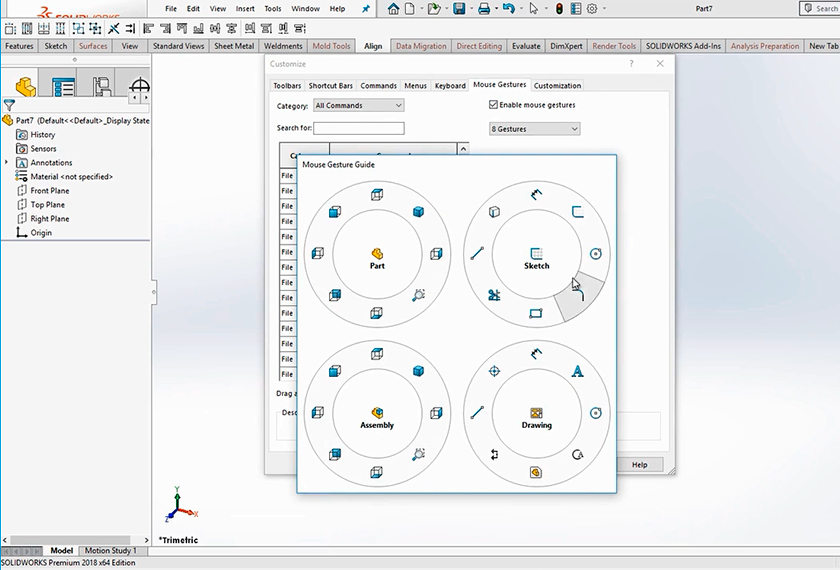Open the Insert menu
Viewport: 840px width, 570px height.
click(245, 9)
